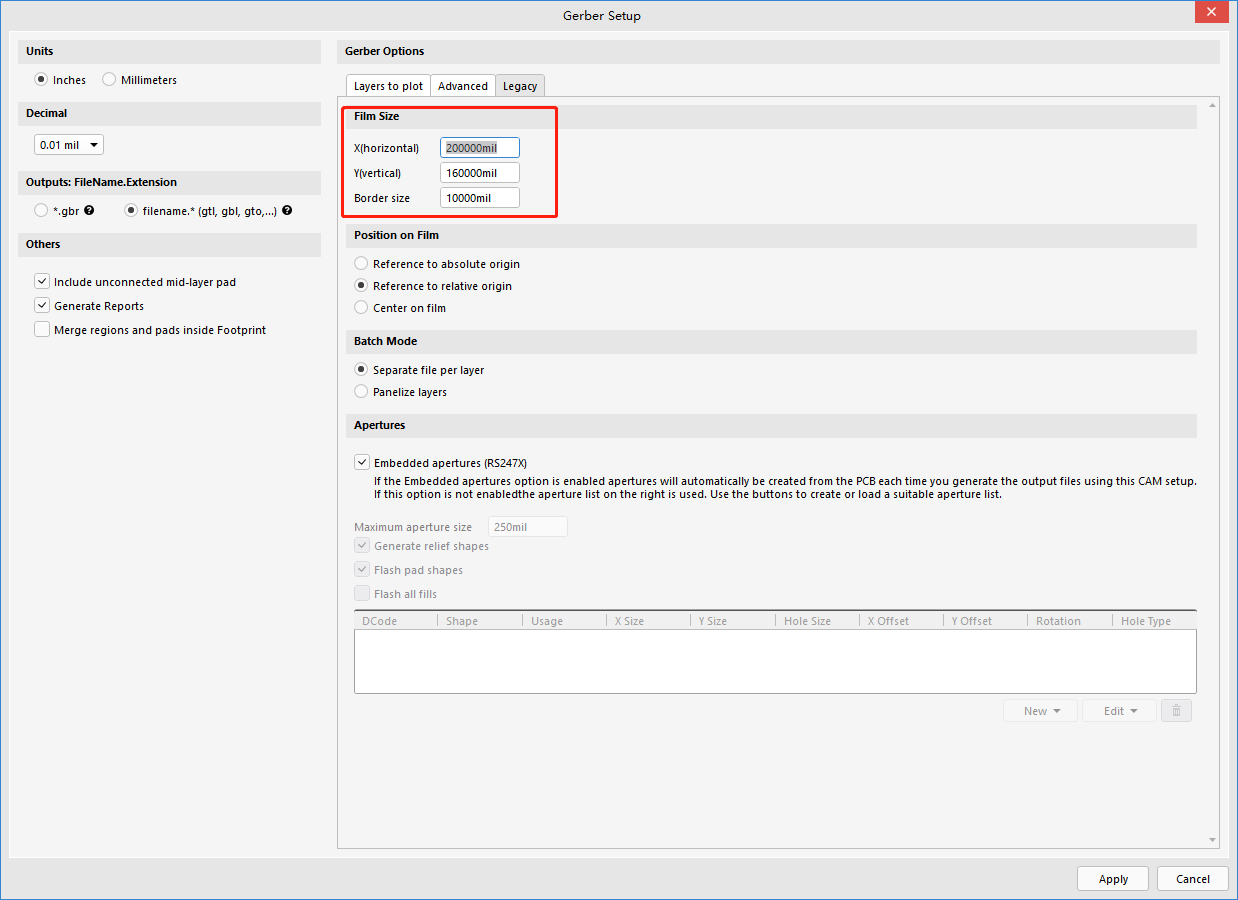The width and height of the screenshot is (1238, 900).
Task: Uncheck Embedded apertures (RS247X) option
Action: pos(362,463)
